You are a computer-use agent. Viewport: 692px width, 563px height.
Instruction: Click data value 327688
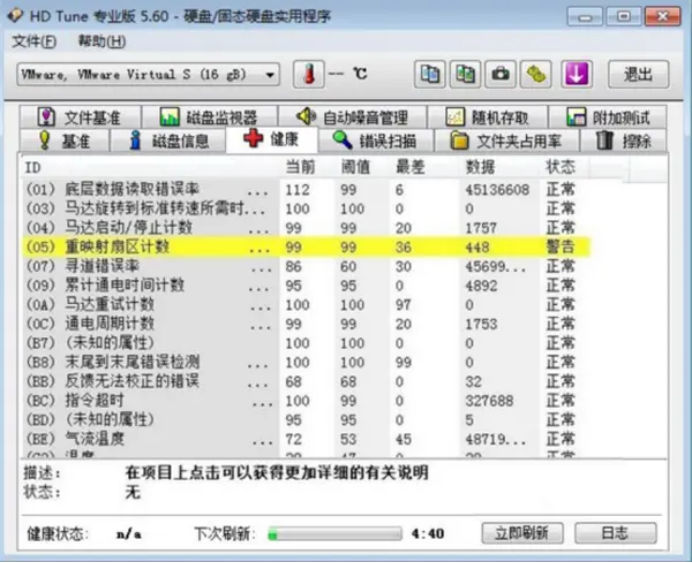click(489, 401)
